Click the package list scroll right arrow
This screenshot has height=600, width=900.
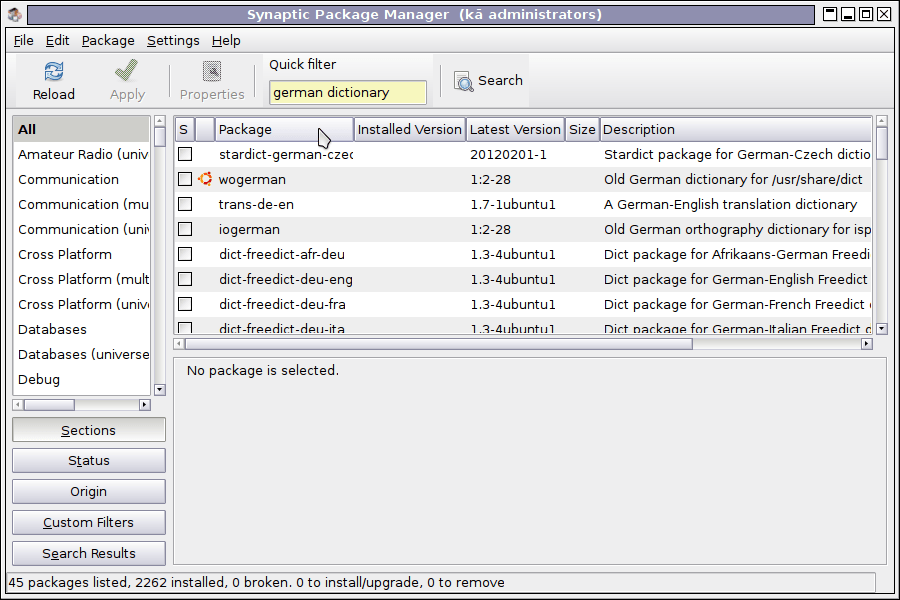pyautogui.click(x=867, y=344)
